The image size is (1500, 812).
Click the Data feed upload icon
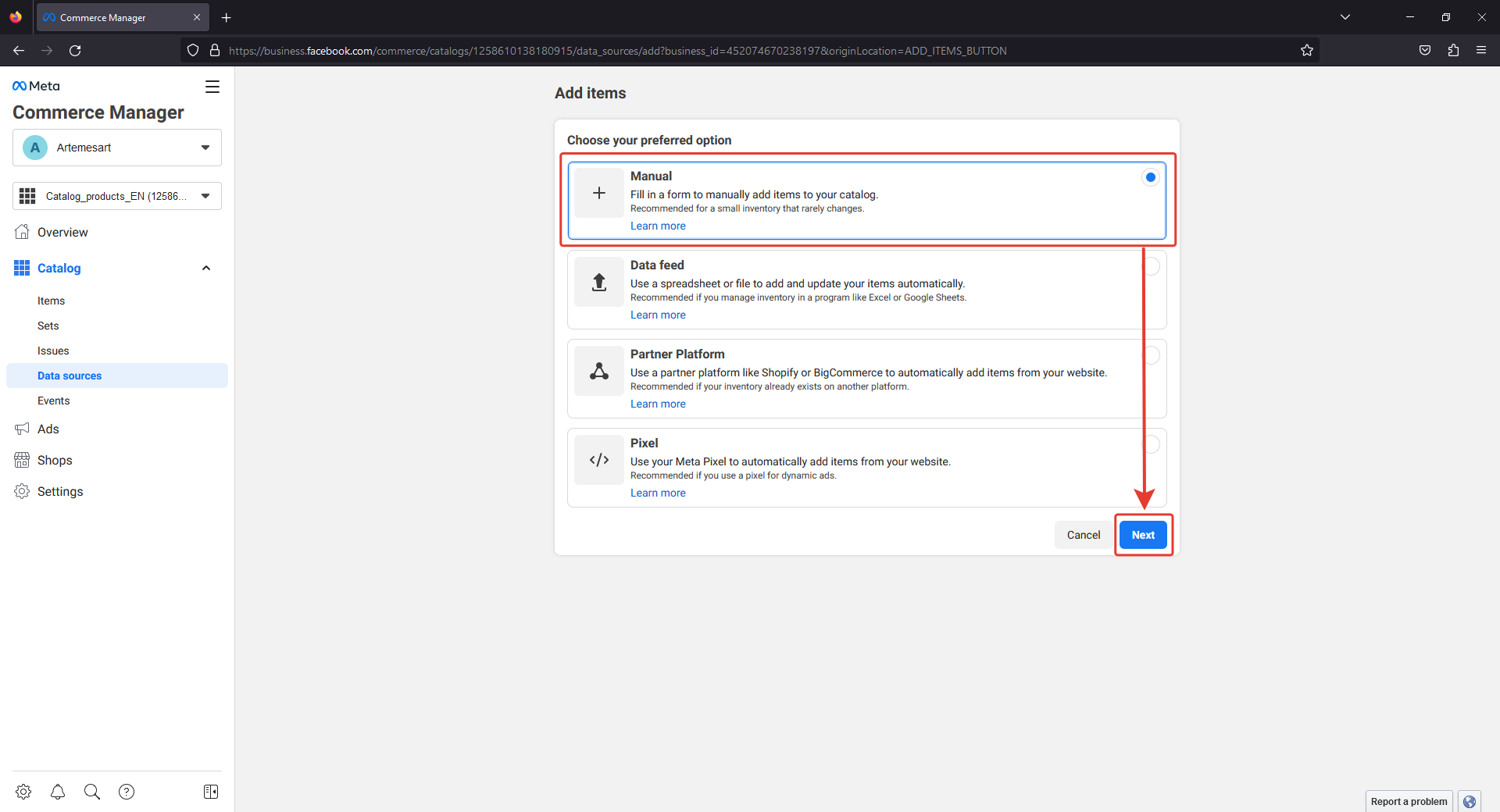tap(599, 282)
